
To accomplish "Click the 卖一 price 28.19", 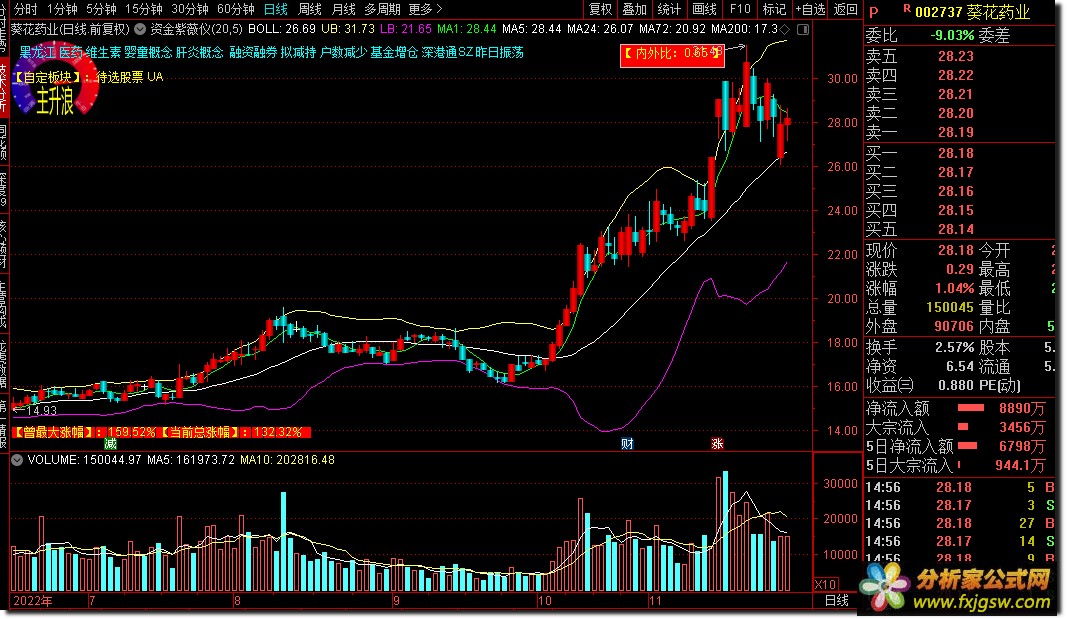I will coord(955,133).
